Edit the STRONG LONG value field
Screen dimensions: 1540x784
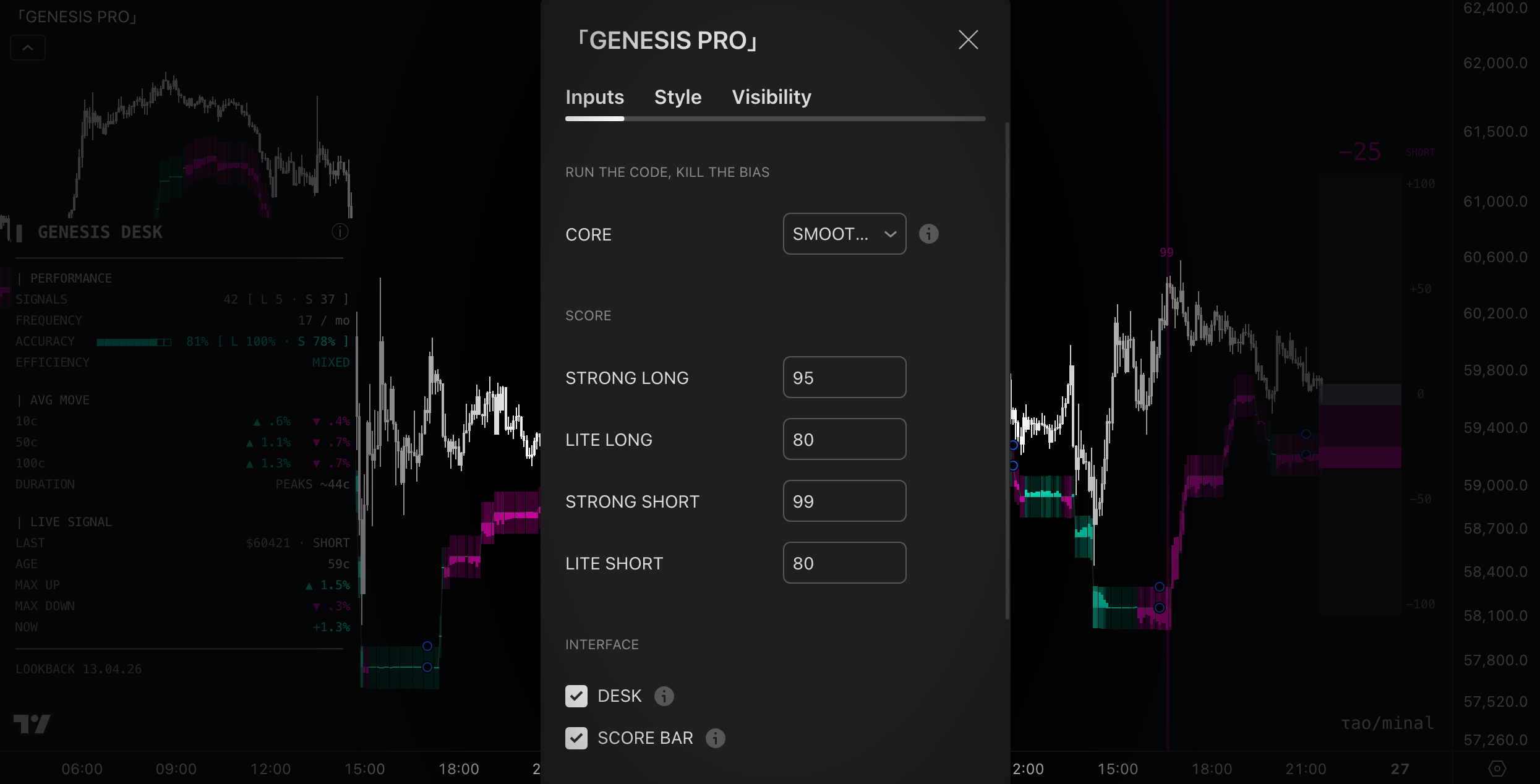pos(844,377)
